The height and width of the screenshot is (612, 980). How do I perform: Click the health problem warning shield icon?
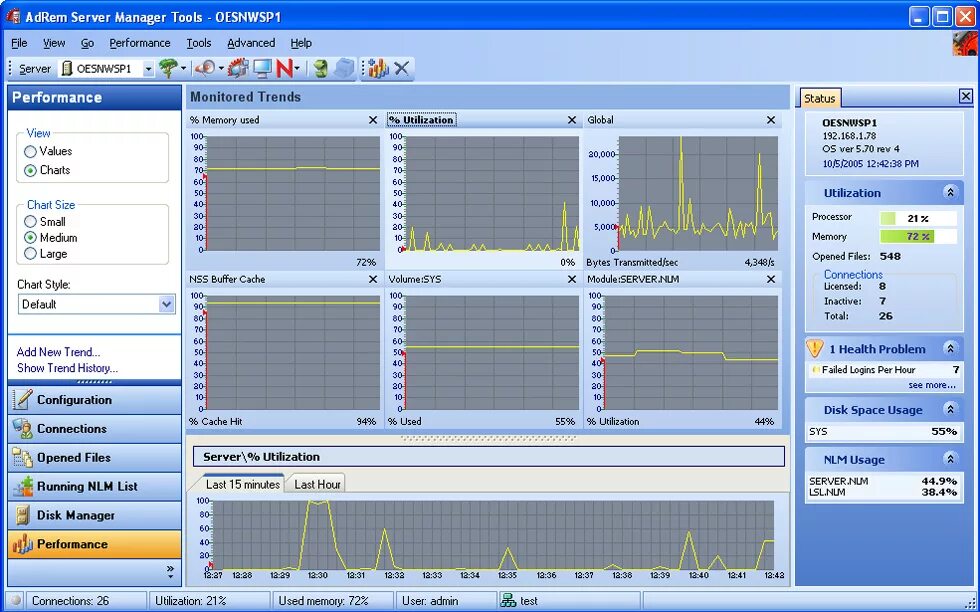(x=815, y=348)
